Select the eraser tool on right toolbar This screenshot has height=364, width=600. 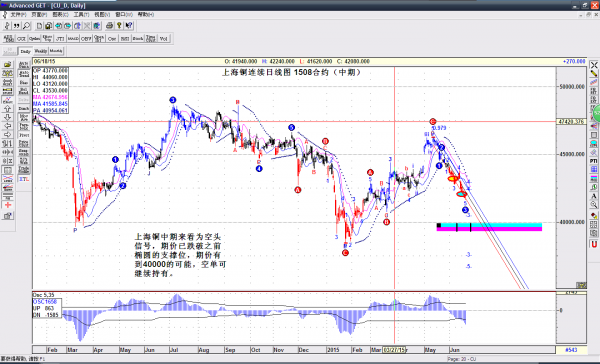coord(594,215)
